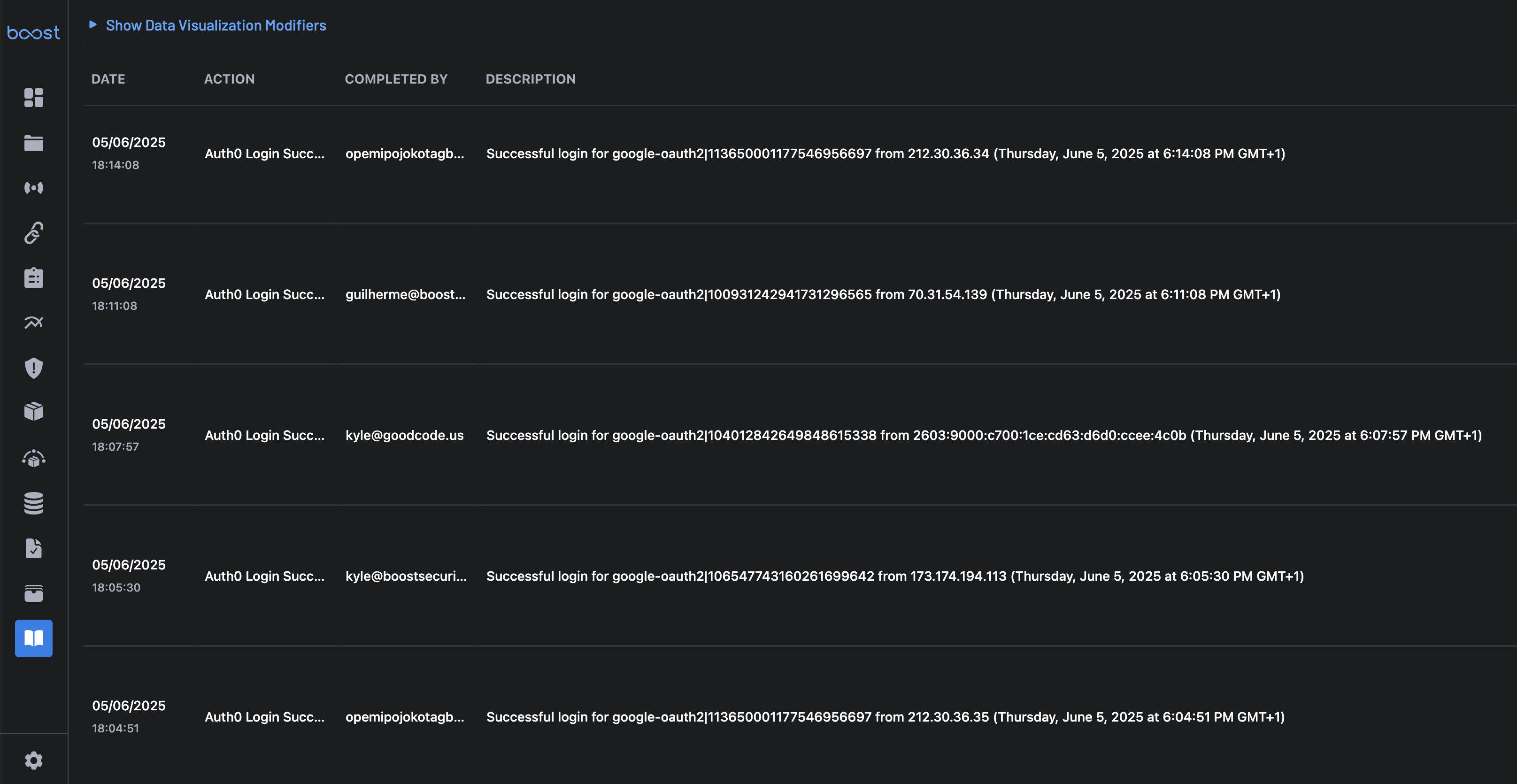Open the dashboard grid icon
Image resolution: width=1517 pixels, height=784 pixels.
pyautogui.click(x=33, y=98)
